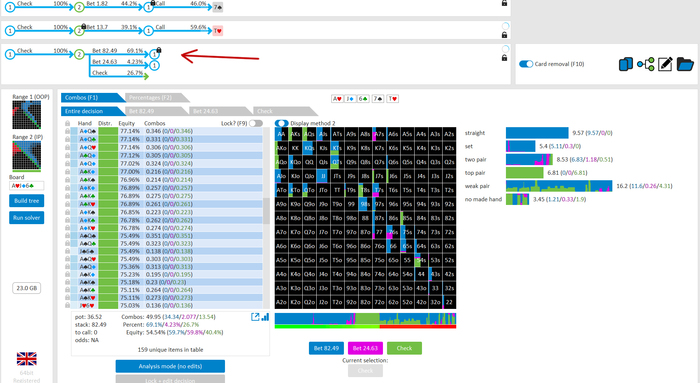Toggle the Lock? (F9) switch
Viewport: 700px width, 383px height.
coord(256,123)
